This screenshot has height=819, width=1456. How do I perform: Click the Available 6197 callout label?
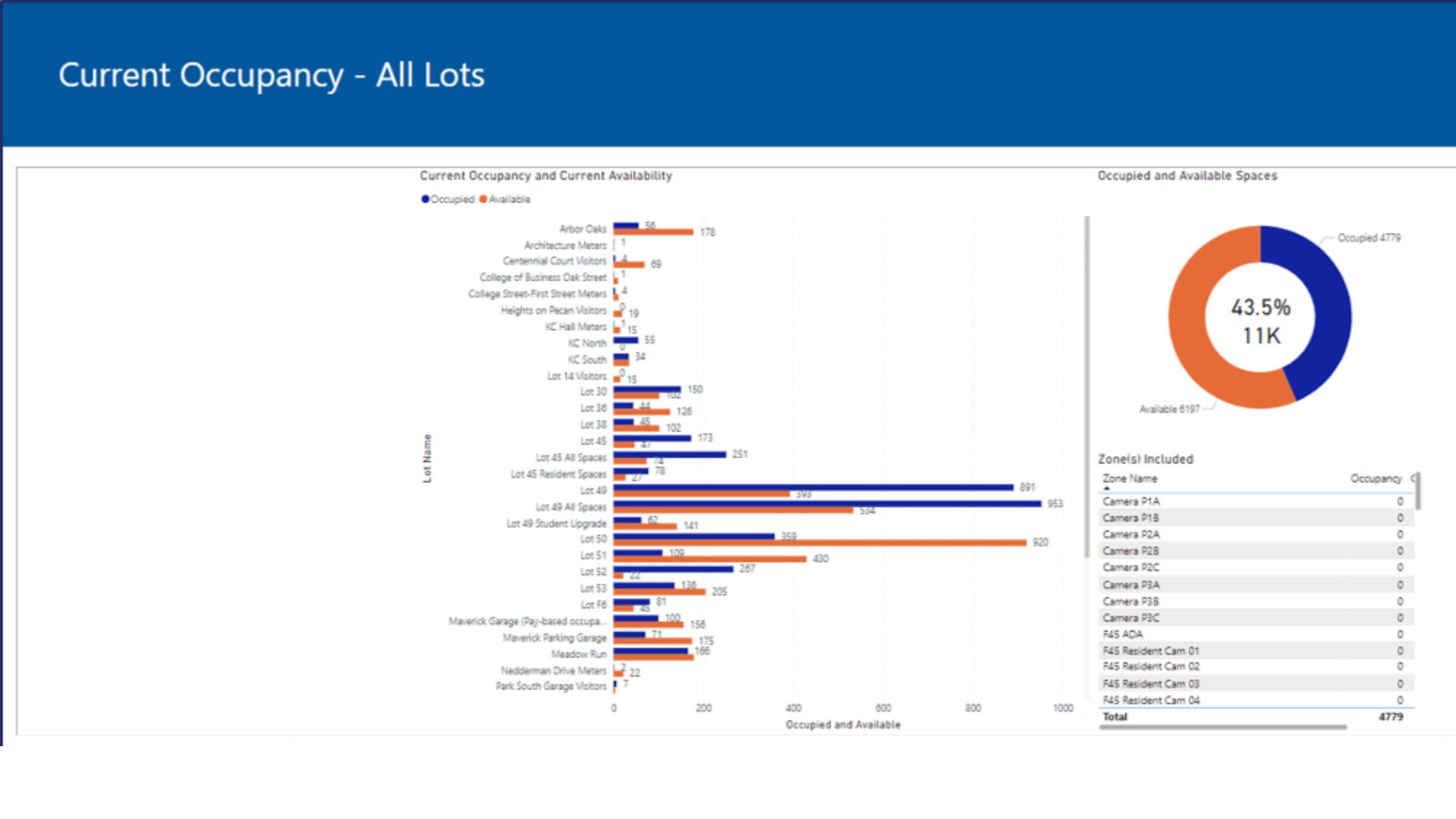pyautogui.click(x=1169, y=408)
